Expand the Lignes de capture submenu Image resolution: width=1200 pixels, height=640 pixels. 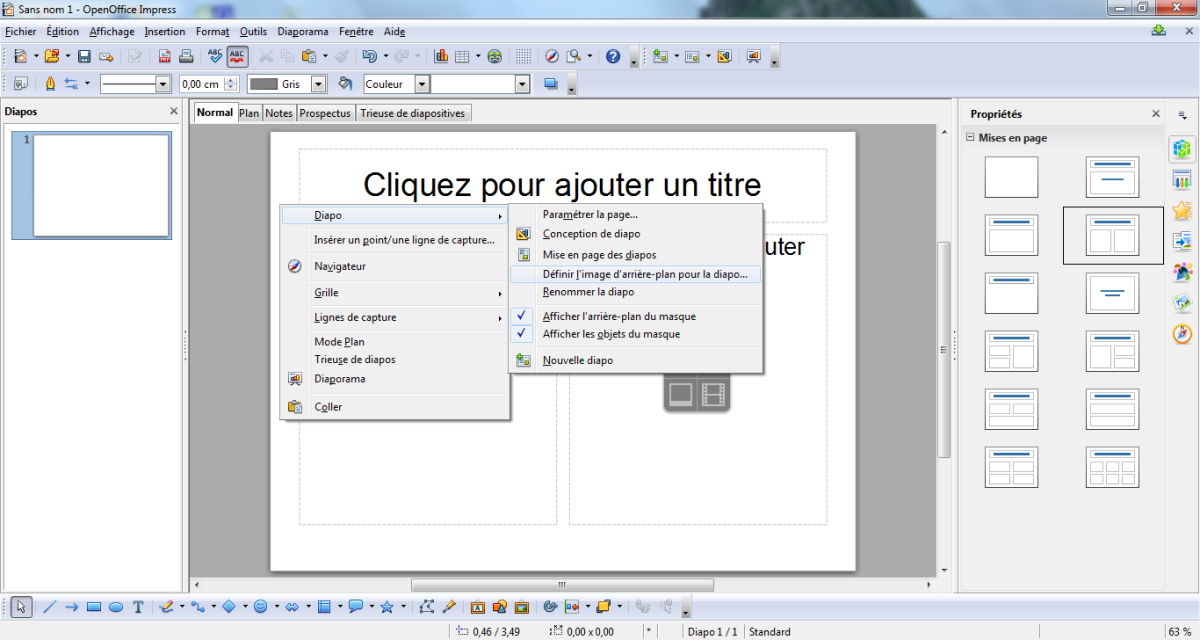[395, 318]
